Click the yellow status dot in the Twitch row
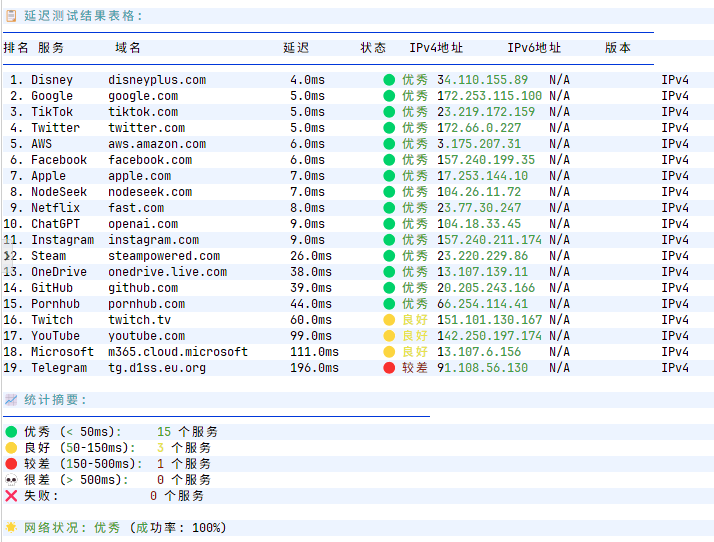The image size is (714, 542). (389, 320)
